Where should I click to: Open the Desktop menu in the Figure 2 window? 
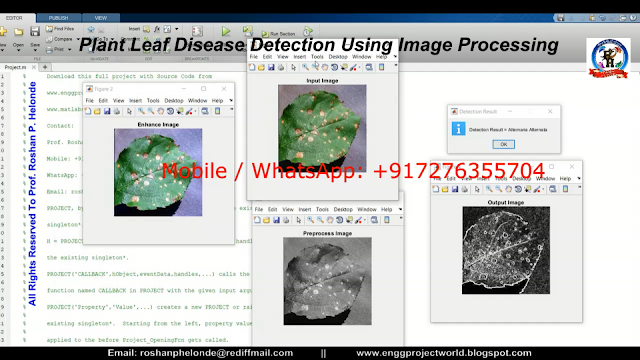pos(174,100)
